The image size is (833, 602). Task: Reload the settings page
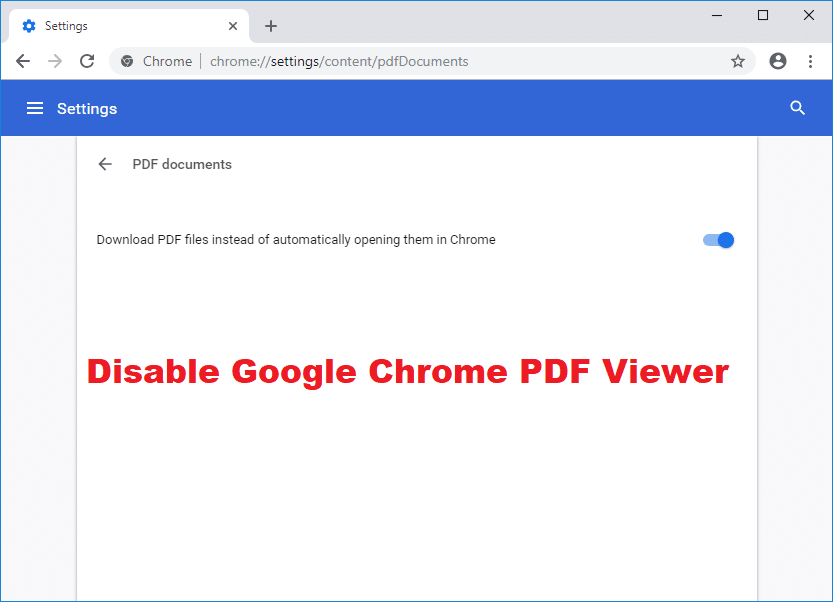pyautogui.click(x=87, y=61)
